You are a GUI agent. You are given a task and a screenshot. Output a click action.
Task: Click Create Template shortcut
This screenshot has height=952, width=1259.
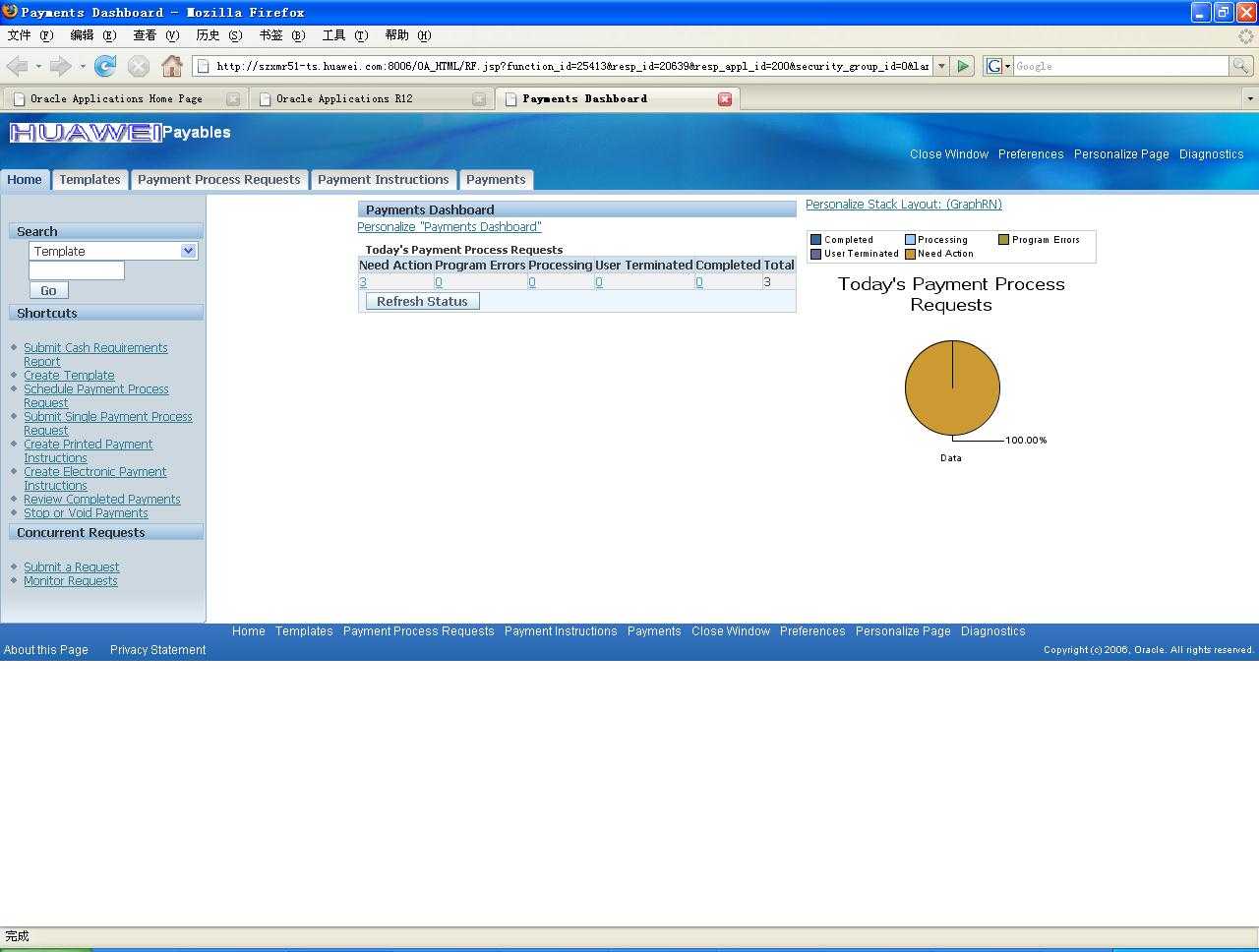pos(69,375)
